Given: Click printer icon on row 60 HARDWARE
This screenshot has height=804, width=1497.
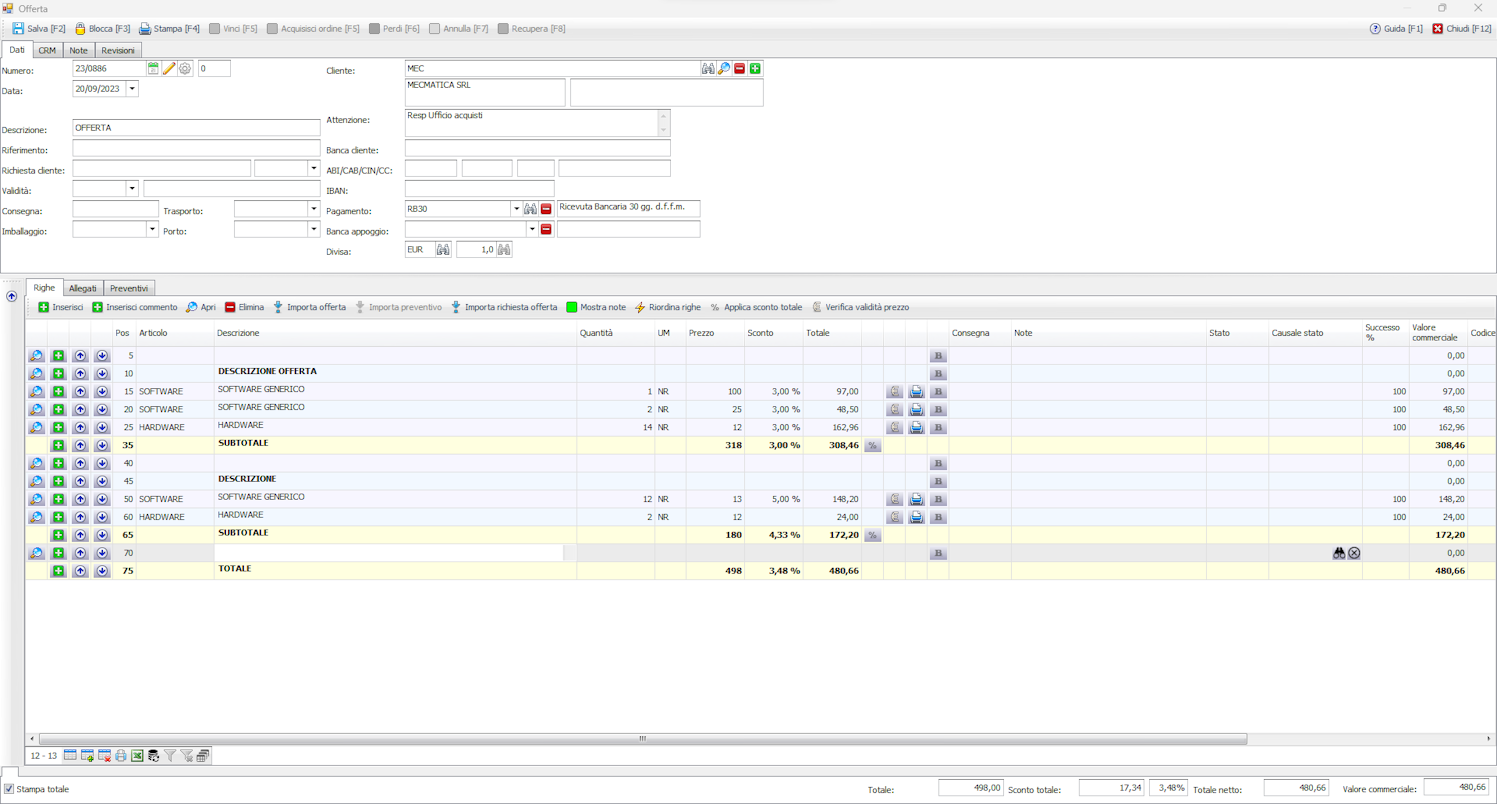Looking at the screenshot, I should (916, 517).
